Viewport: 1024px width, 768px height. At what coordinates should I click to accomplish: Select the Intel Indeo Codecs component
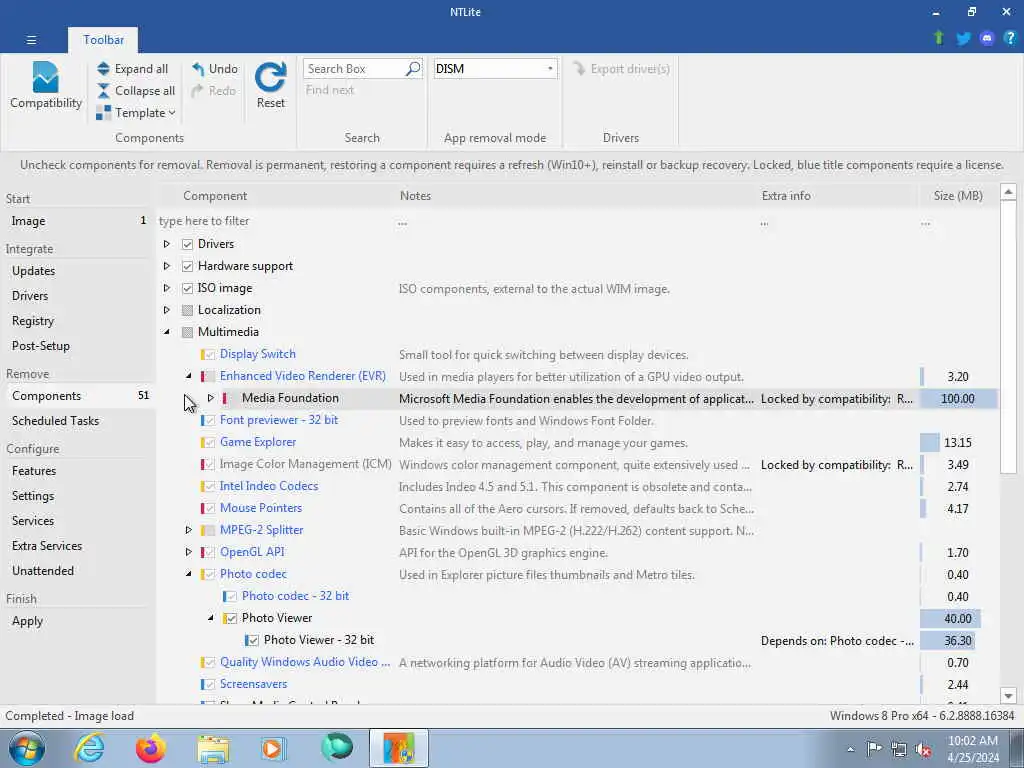[x=268, y=486]
